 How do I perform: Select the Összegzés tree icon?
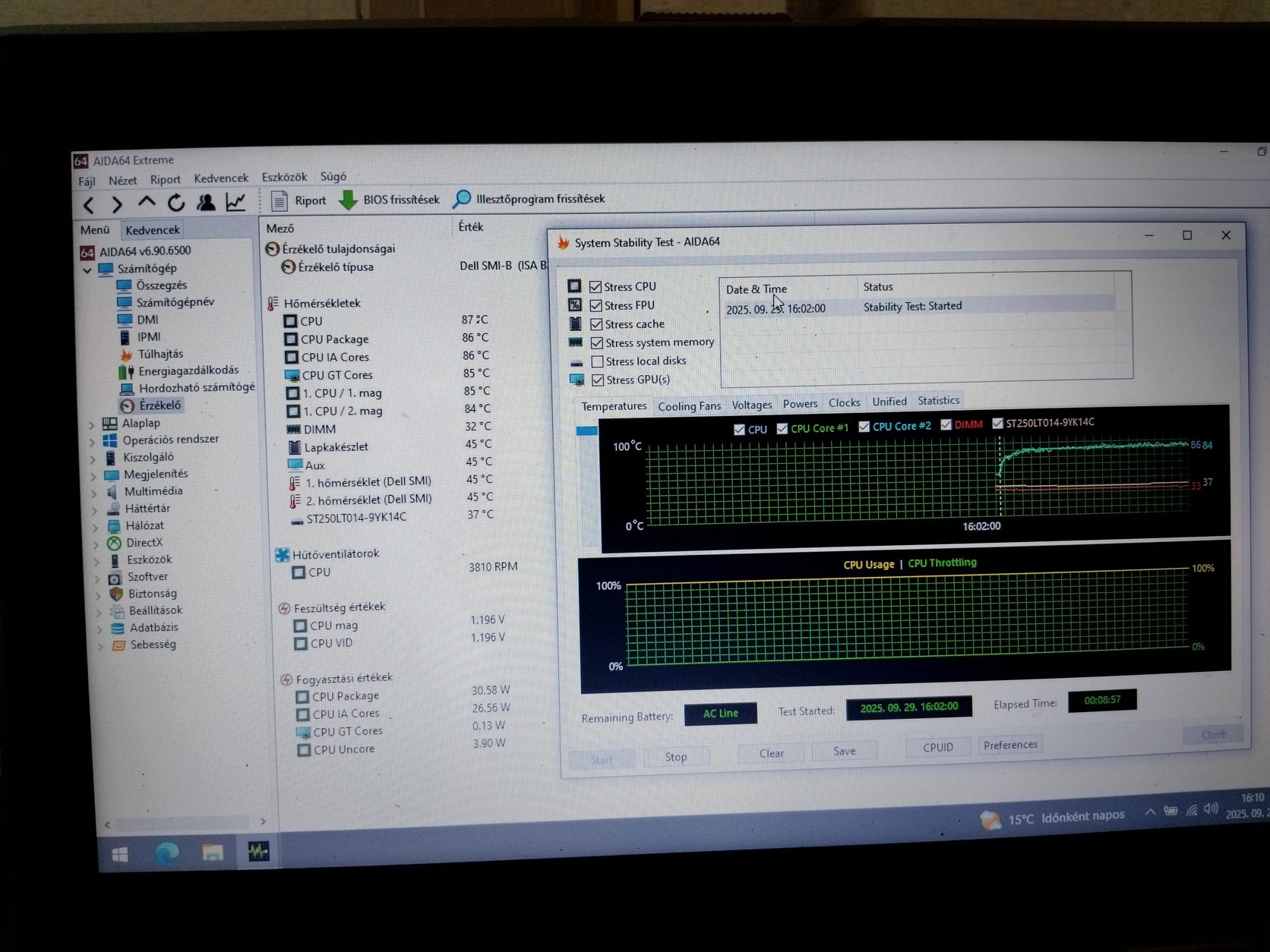(x=125, y=285)
